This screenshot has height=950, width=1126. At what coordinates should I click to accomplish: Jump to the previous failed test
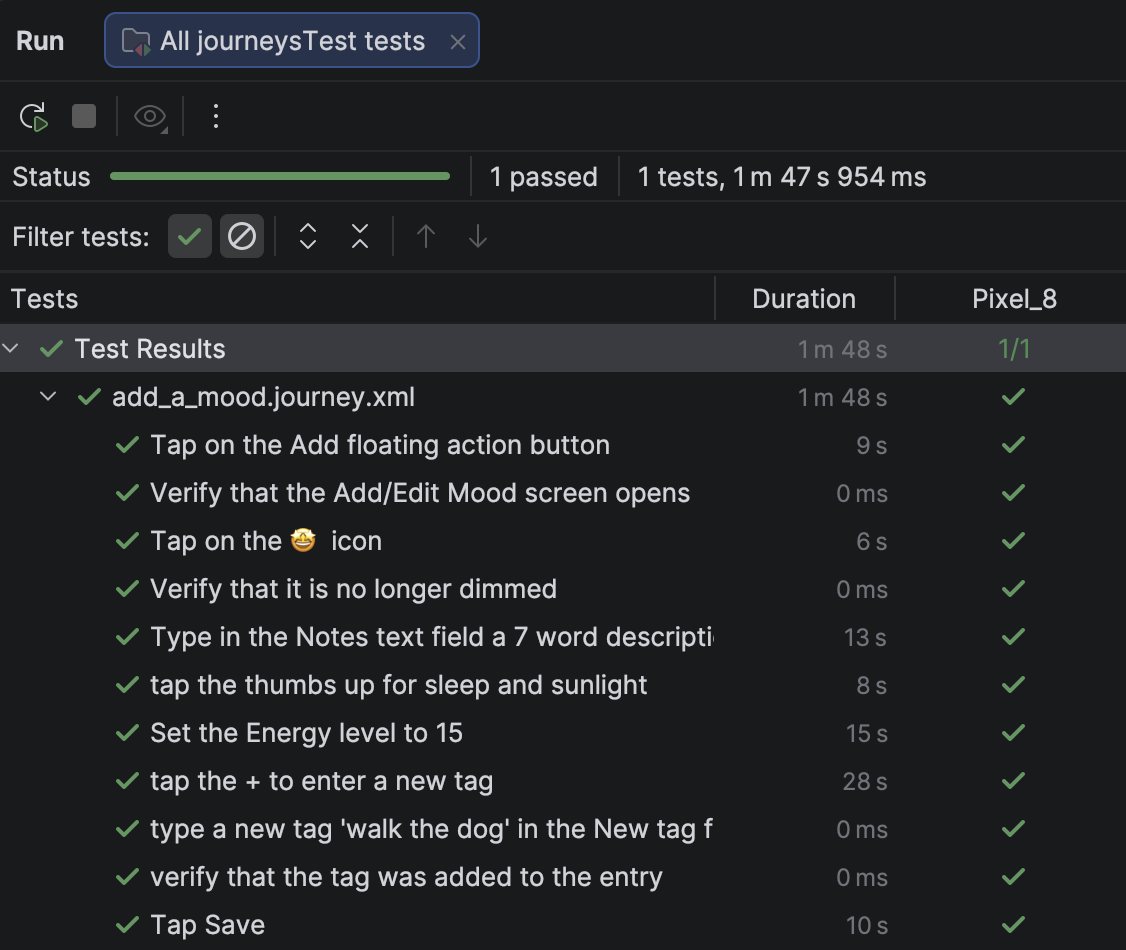pos(425,236)
